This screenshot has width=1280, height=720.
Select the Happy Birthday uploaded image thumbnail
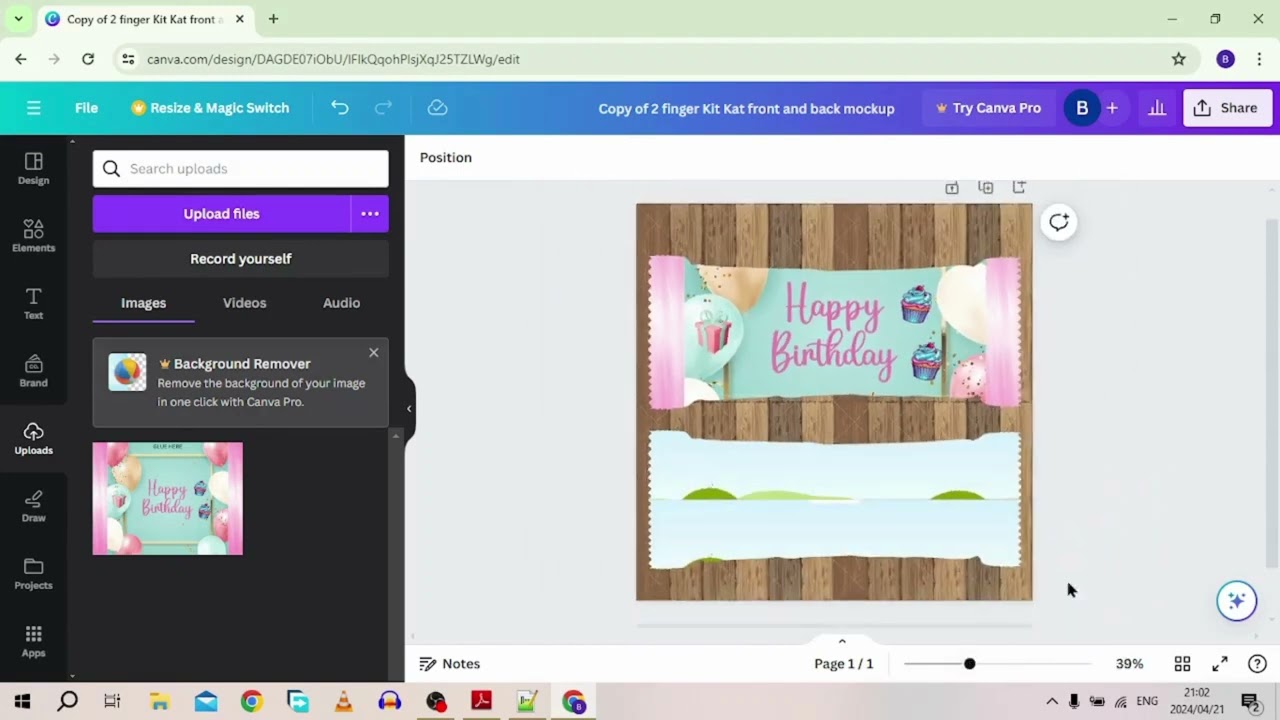(x=167, y=498)
